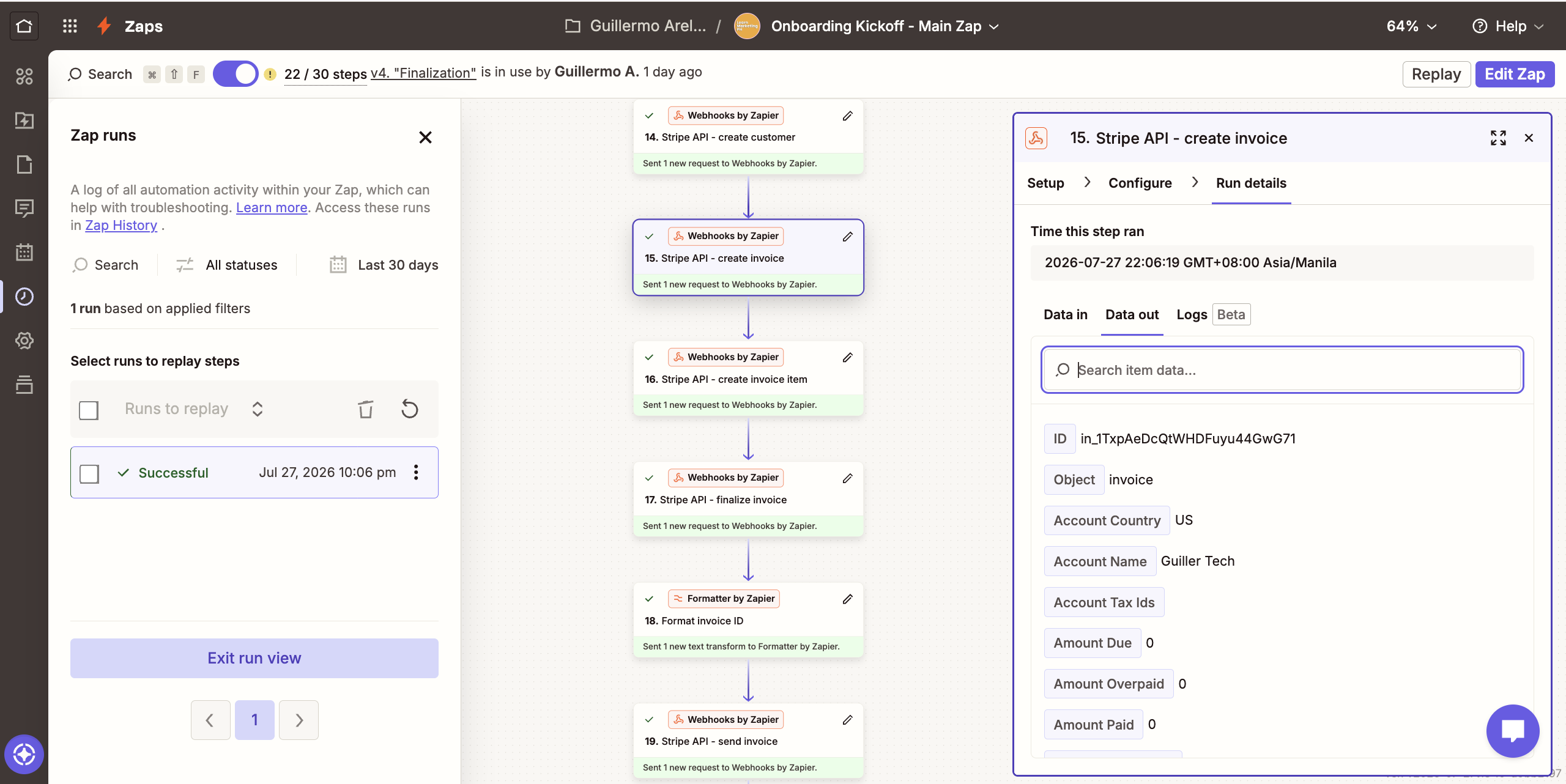Go to previous page of runs
Viewport: 1566px width, 784px height.
(210, 720)
